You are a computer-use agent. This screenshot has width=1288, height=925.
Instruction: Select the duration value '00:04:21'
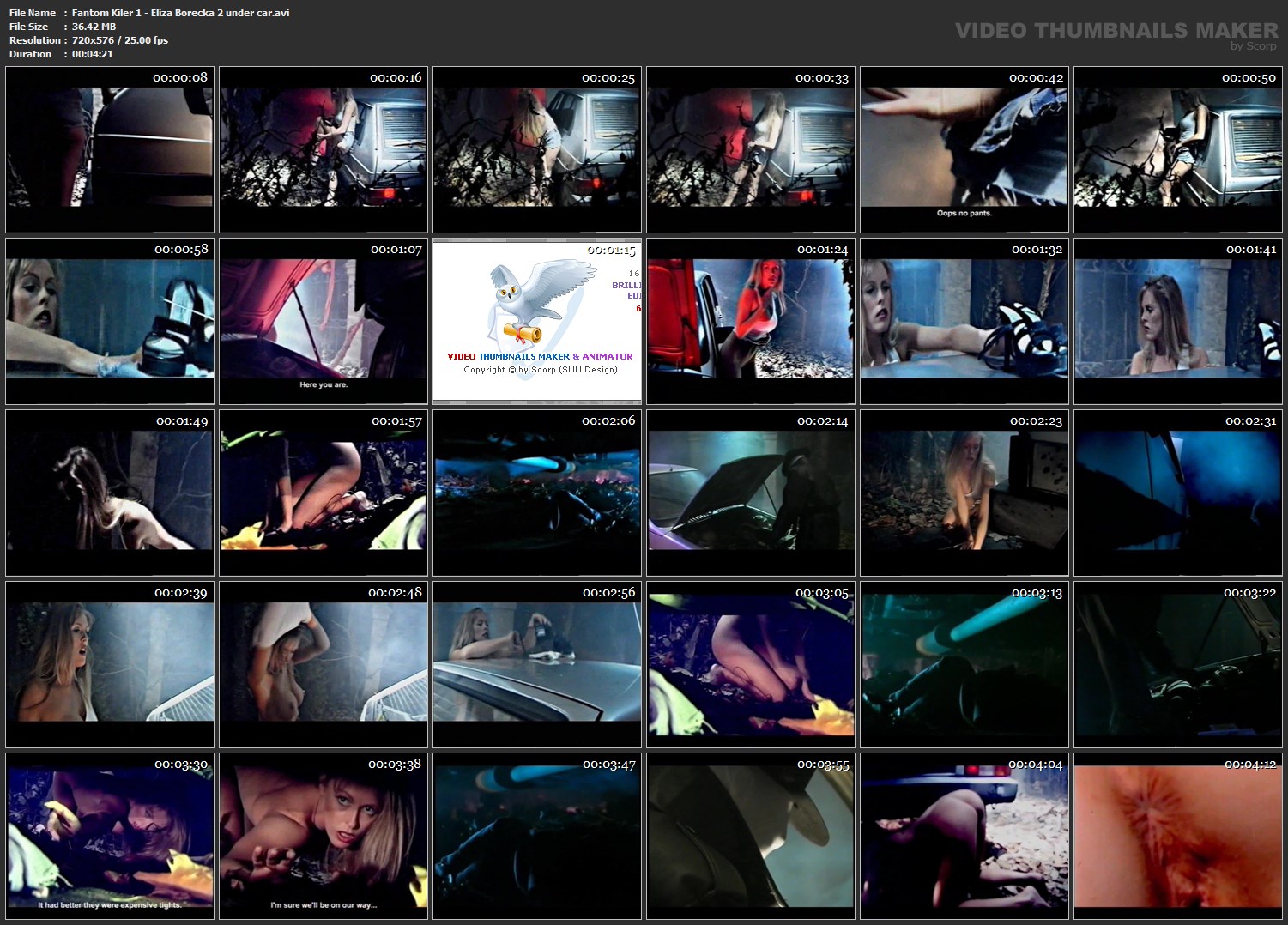tap(93, 54)
